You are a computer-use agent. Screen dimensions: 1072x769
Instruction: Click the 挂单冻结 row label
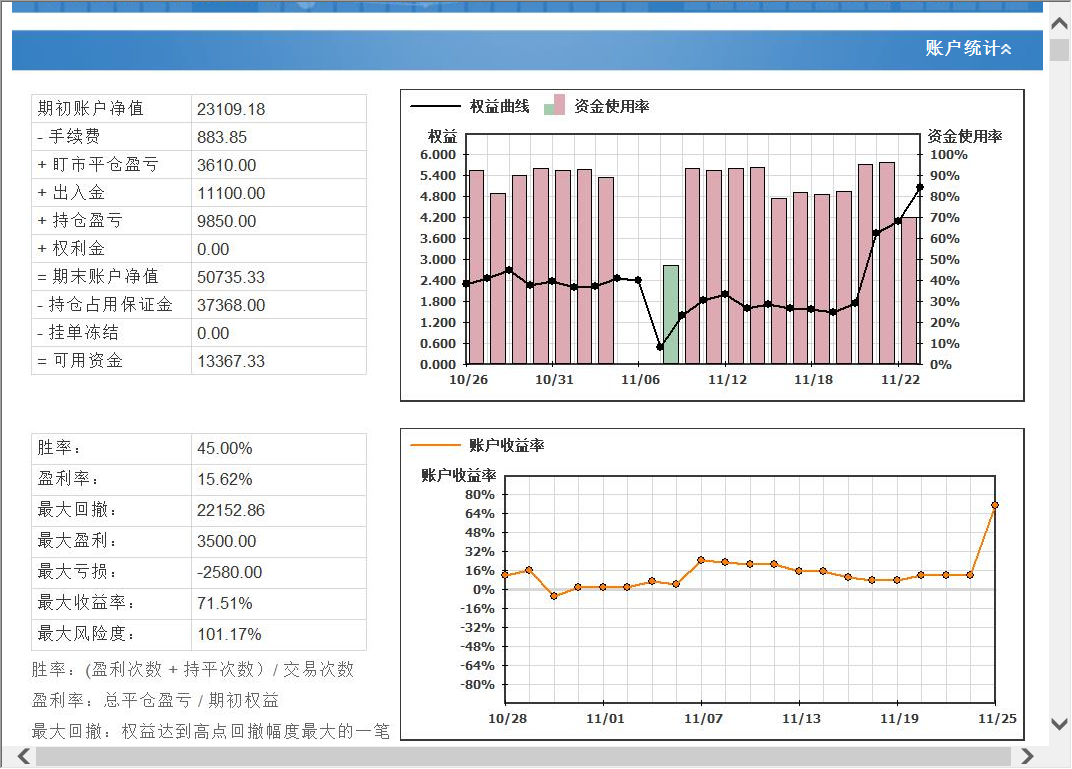[78, 333]
